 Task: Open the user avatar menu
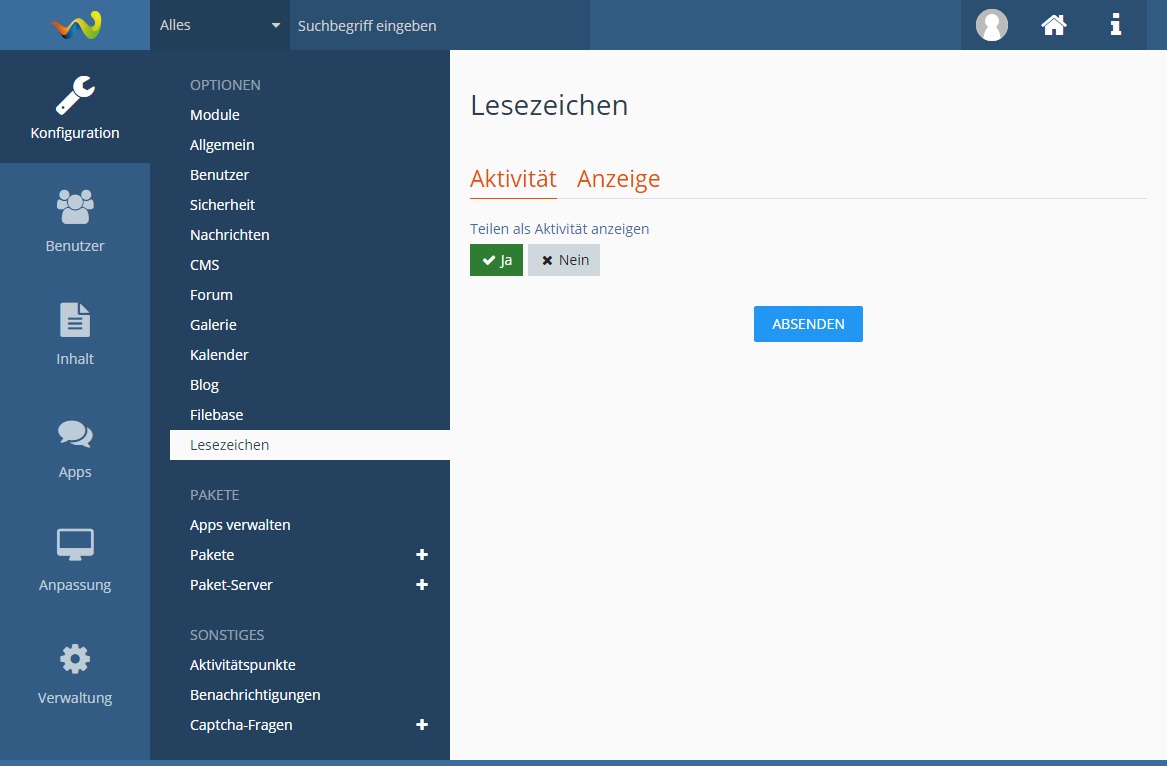[x=991, y=25]
